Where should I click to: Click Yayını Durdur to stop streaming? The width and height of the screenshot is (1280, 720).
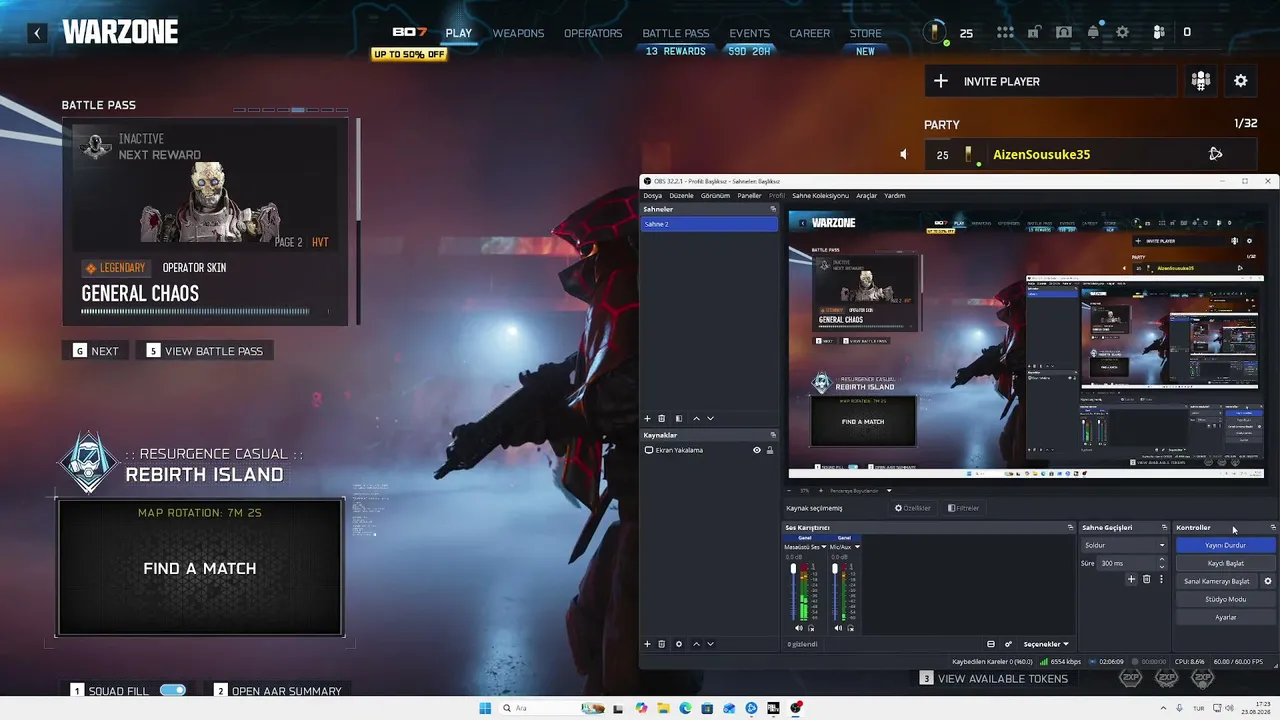pos(1225,545)
